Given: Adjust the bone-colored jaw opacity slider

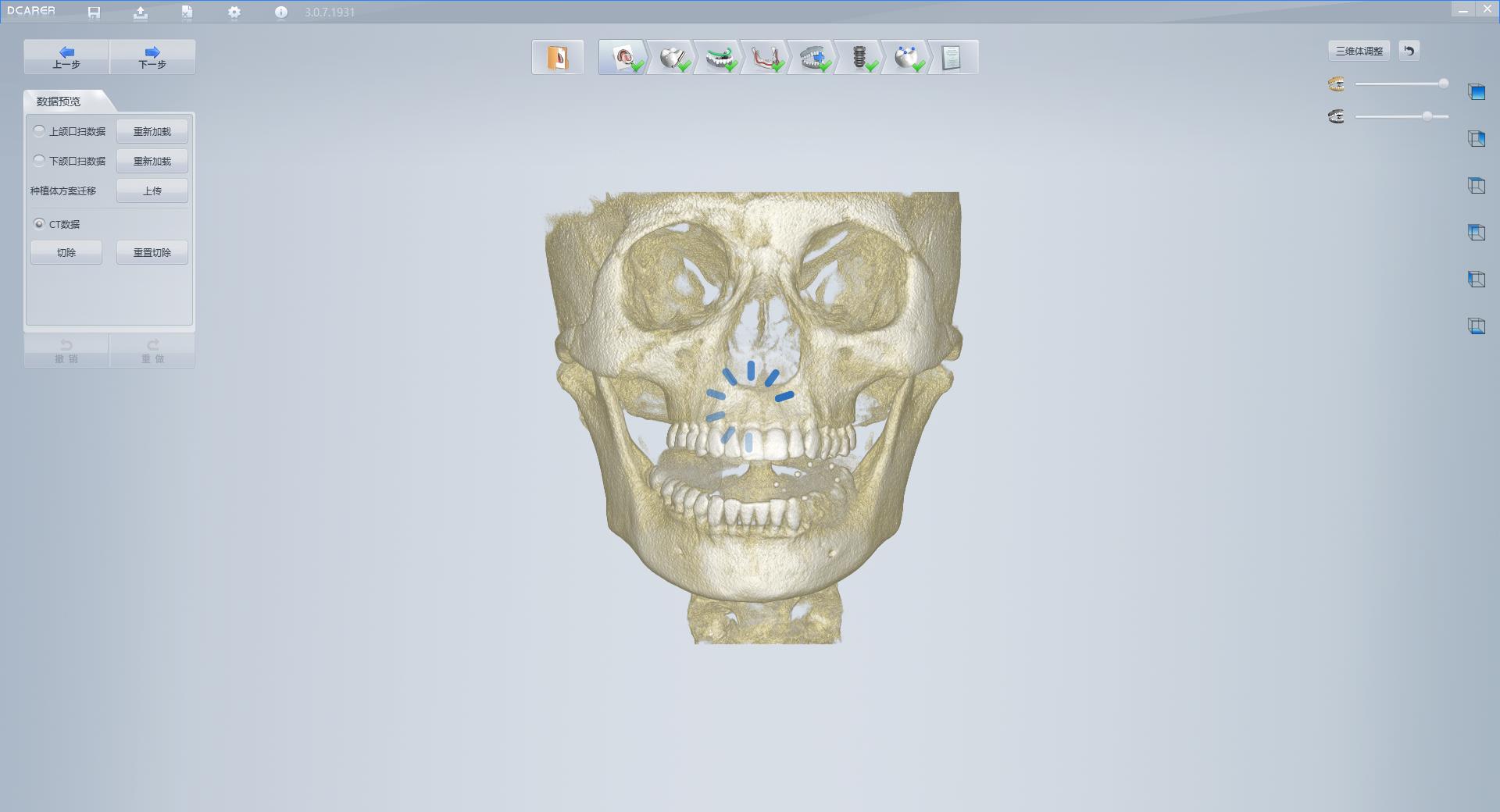Looking at the screenshot, I should coord(1443,84).
